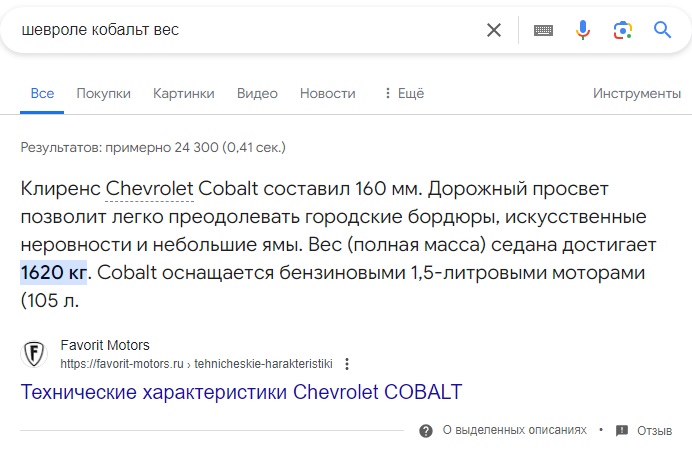Open the three-dot menu beside favorit-motors URL
This screenshot has width=692, height=451.
pos(347,364)
